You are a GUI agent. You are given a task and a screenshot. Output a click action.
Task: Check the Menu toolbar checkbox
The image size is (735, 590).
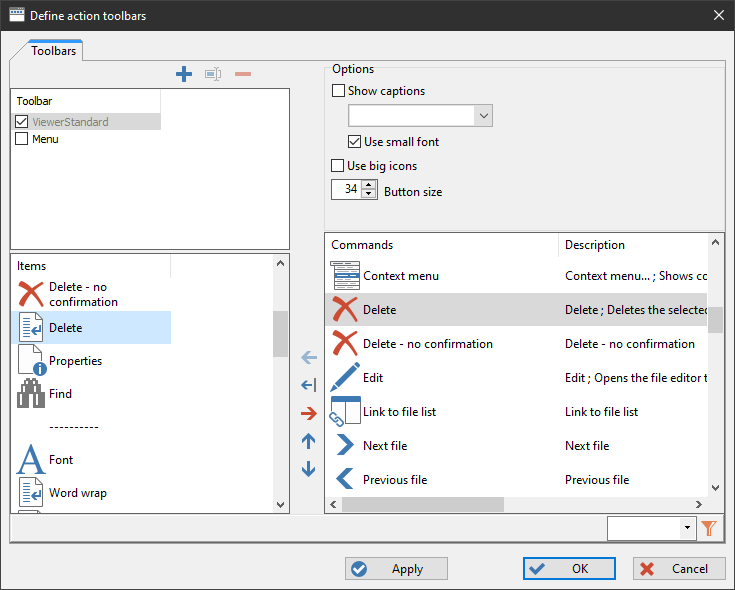click(22, 139)
